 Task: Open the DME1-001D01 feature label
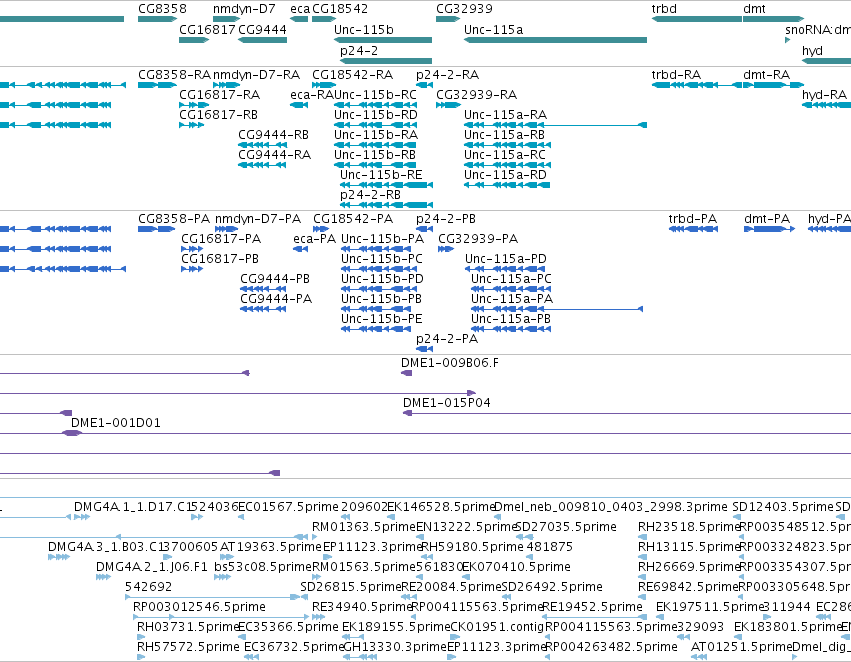[116, 423]
